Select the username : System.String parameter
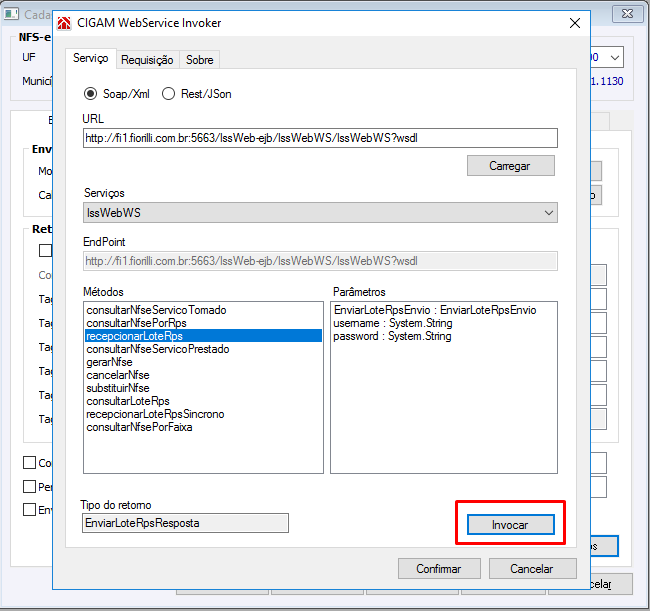This screenshot has height=611, width=650. pyautogui.click(x=444, y=323)
